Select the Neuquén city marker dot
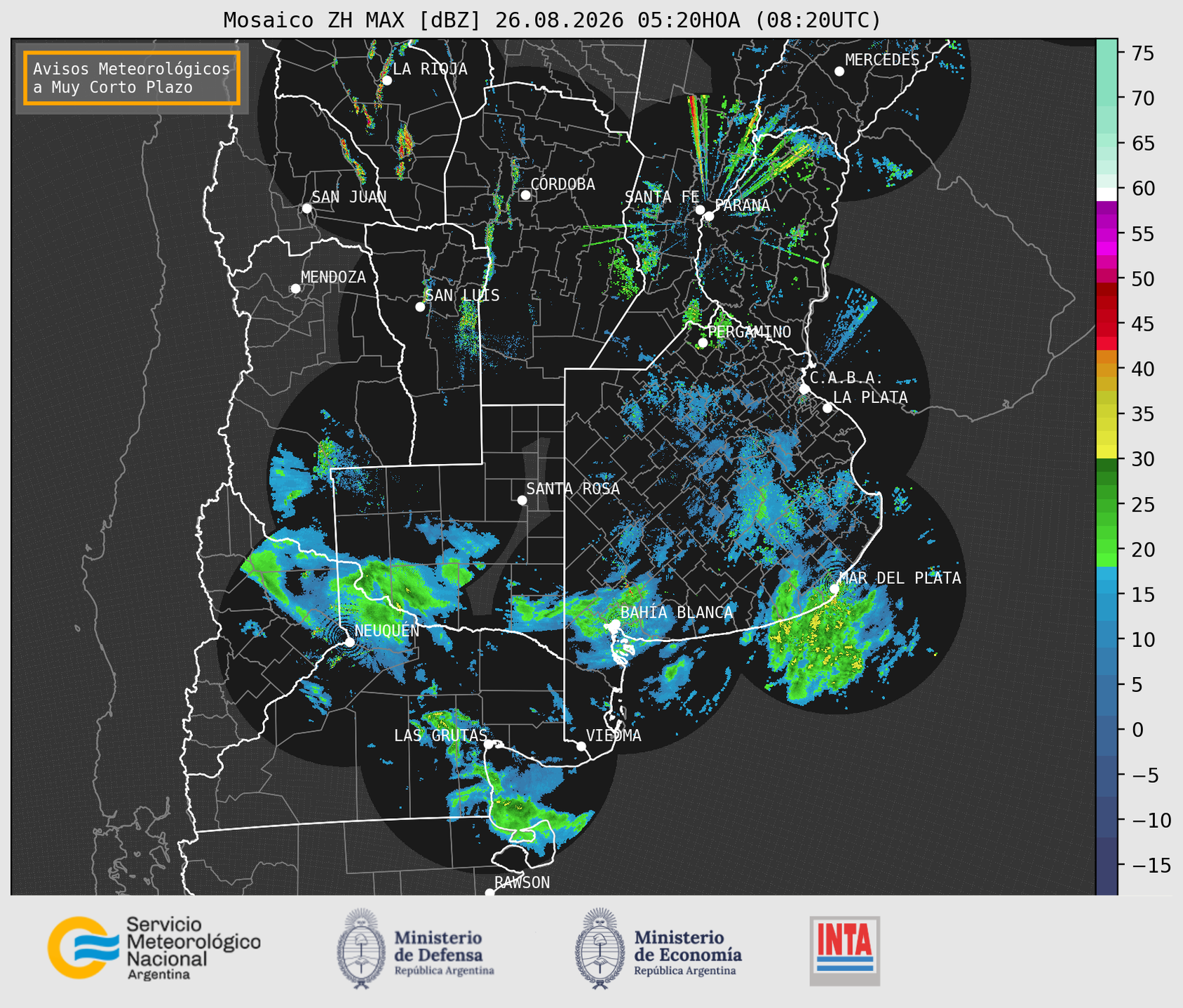1183x1008 pixels. tap(349, 641)
